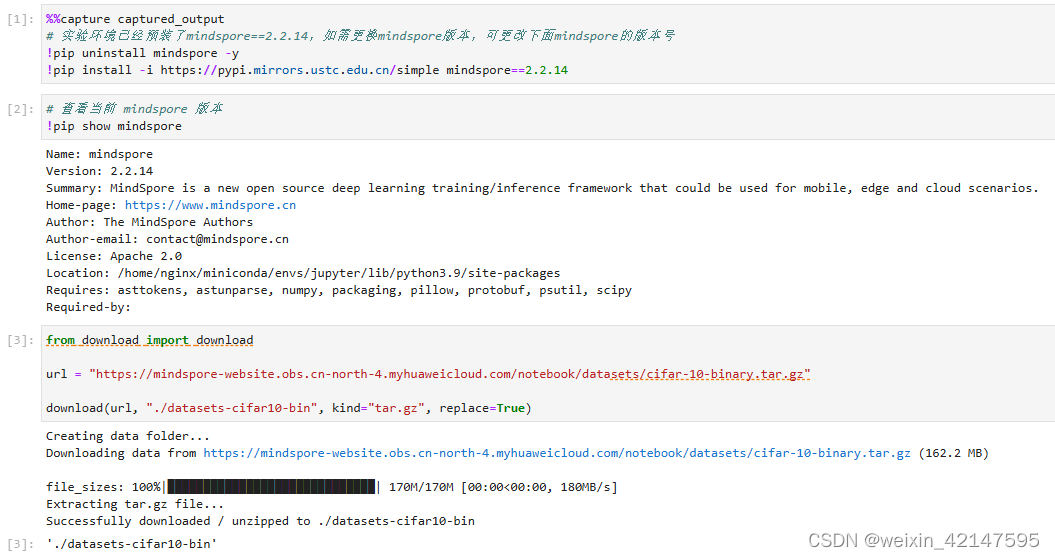1055x559 pixels.
Task: Click the 'Summary: MindSpore is a new' line
Action: [542, 188]
